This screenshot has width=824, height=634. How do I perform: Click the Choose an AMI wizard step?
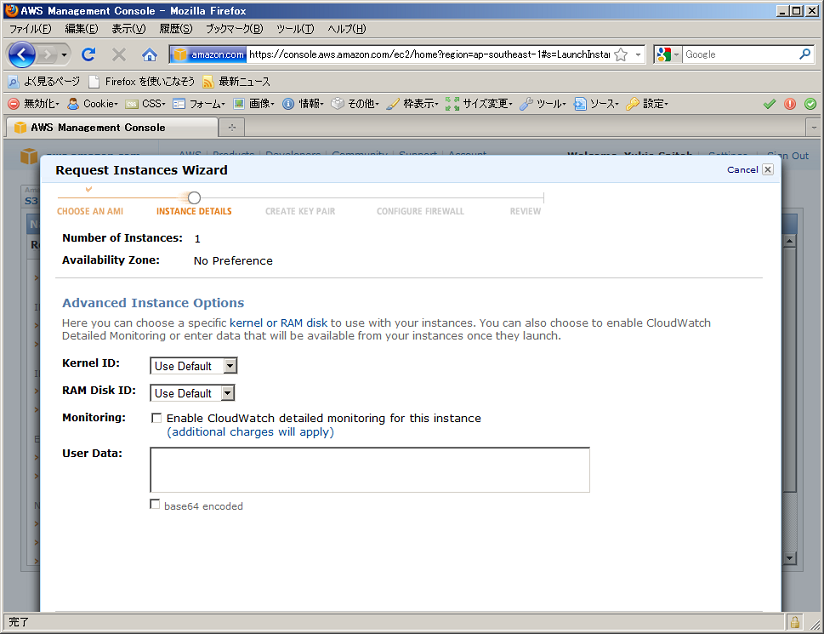(90, 211)
